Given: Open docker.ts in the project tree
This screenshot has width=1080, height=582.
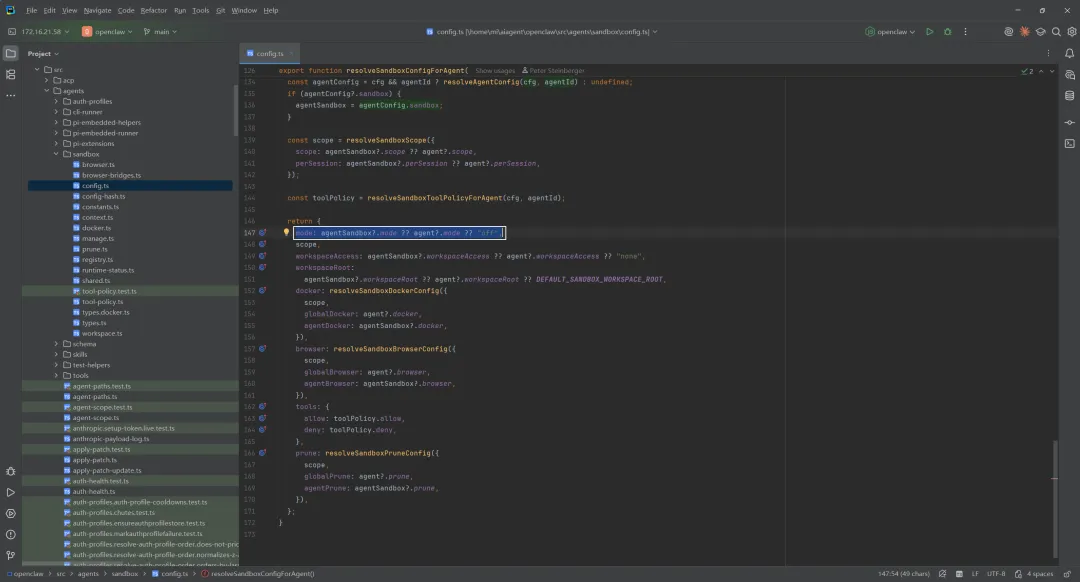Looking at the screenshot, I should click(x=96, y=228).
